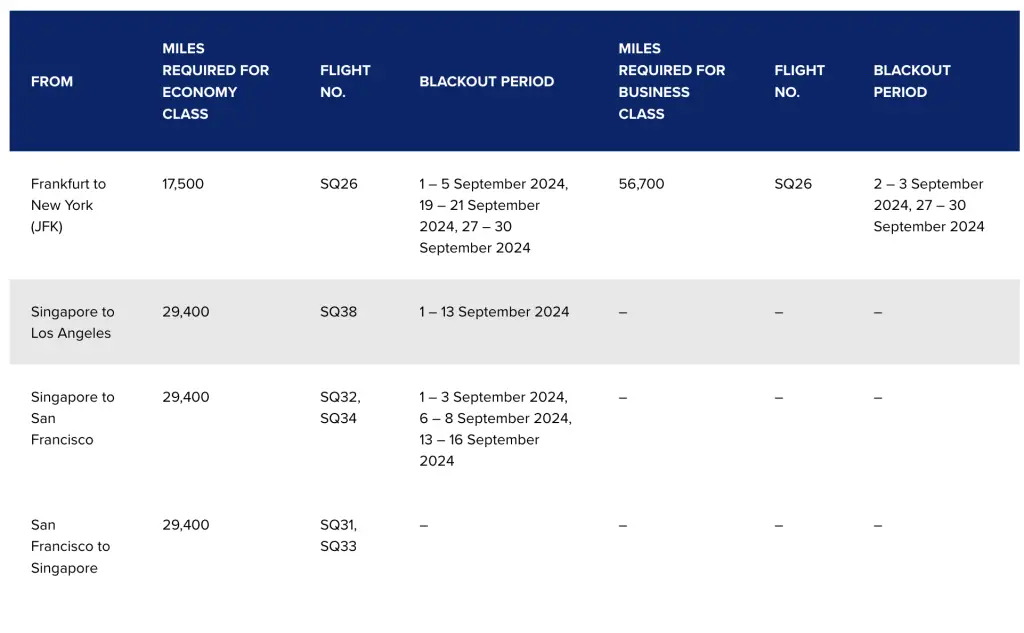Select the SQ31, SQ33 flight numbers cell
This screenshot has height=633, width=1024.
coord(338,536)
